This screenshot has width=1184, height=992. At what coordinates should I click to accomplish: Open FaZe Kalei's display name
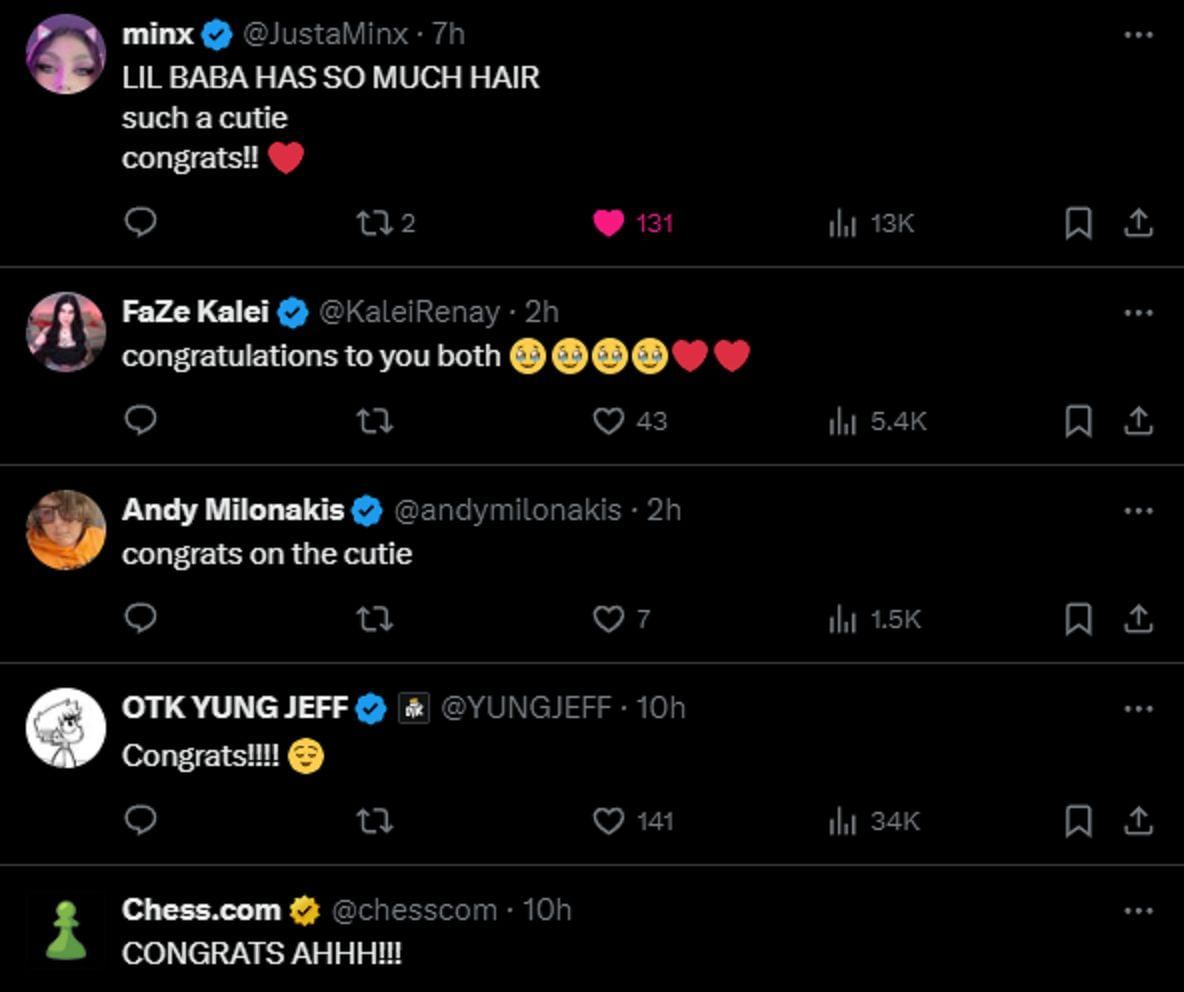tap(195, 312)
